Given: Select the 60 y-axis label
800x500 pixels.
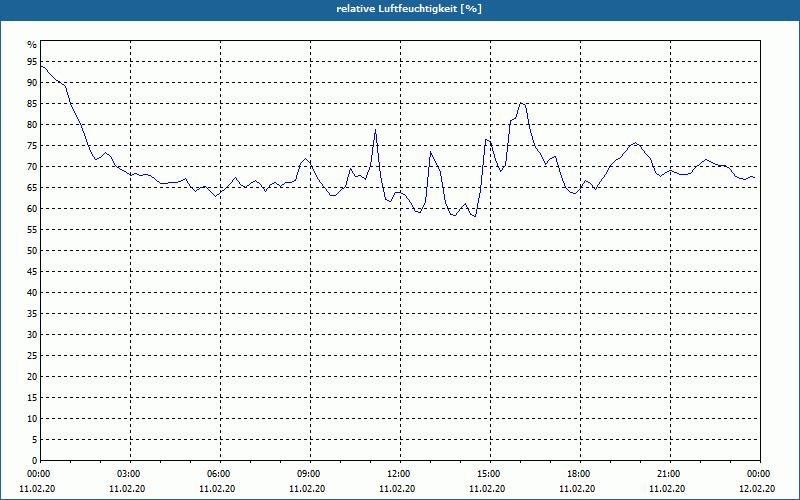Looking at the screenshot, I should (x=32, y=209).
